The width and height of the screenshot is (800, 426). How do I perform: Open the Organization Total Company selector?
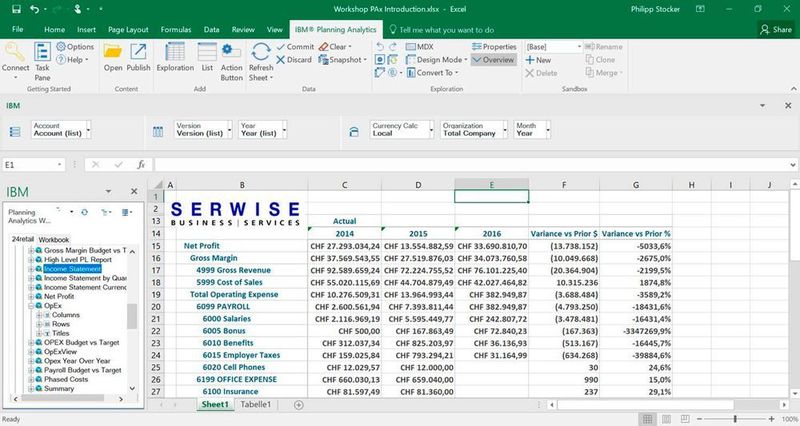tap(474, 130)
